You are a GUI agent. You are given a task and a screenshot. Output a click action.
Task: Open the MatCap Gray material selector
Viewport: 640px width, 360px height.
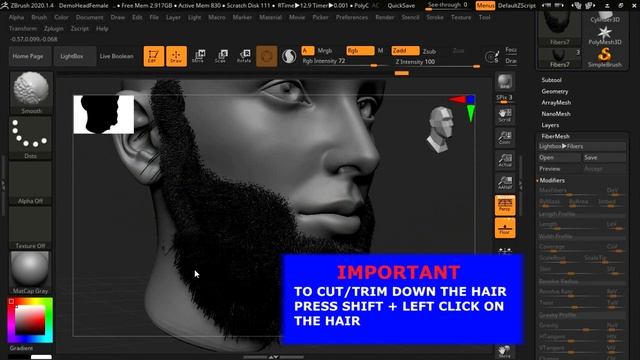click(x=31, y=273)
